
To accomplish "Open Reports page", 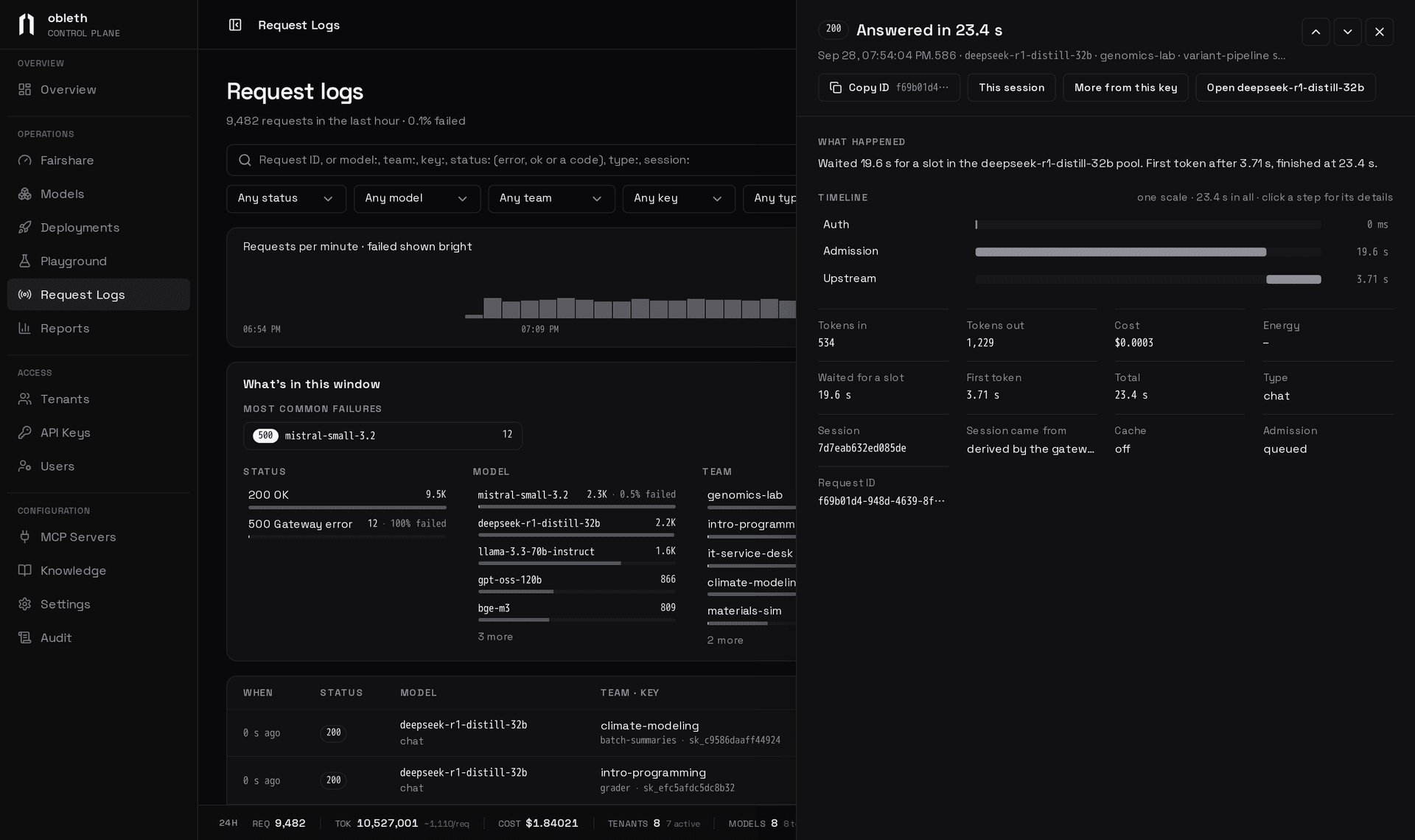I will 99,329.
